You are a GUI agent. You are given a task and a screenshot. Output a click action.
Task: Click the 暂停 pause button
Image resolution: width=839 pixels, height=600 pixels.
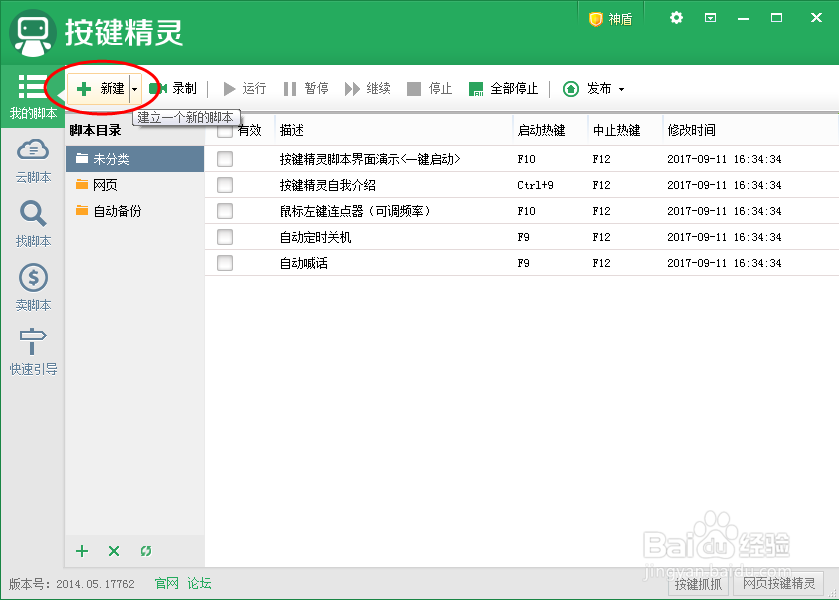point(306,89)
